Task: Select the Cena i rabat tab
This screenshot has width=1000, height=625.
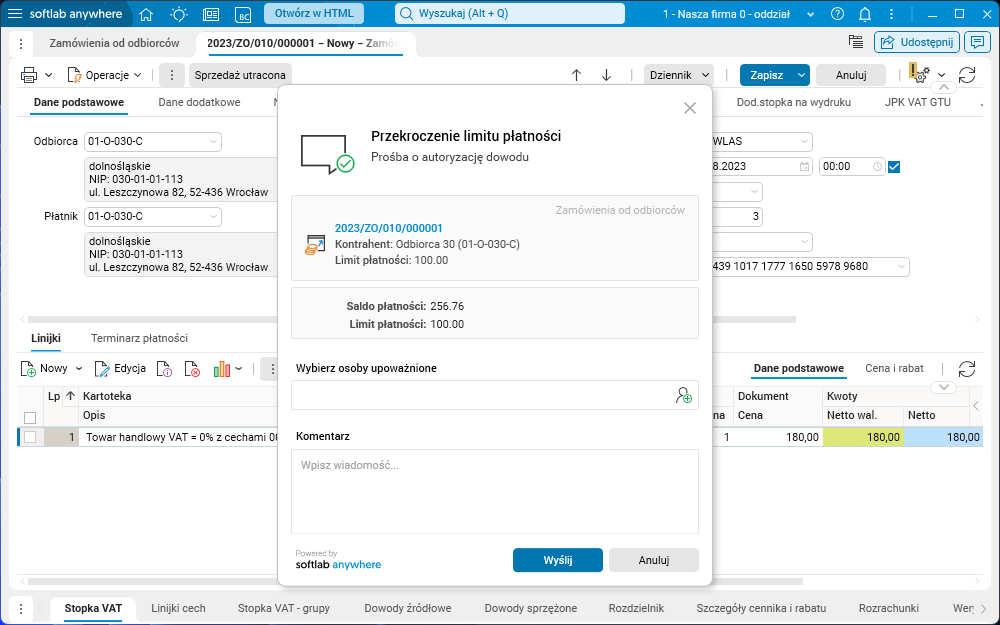Action: (x=894, y=368)
